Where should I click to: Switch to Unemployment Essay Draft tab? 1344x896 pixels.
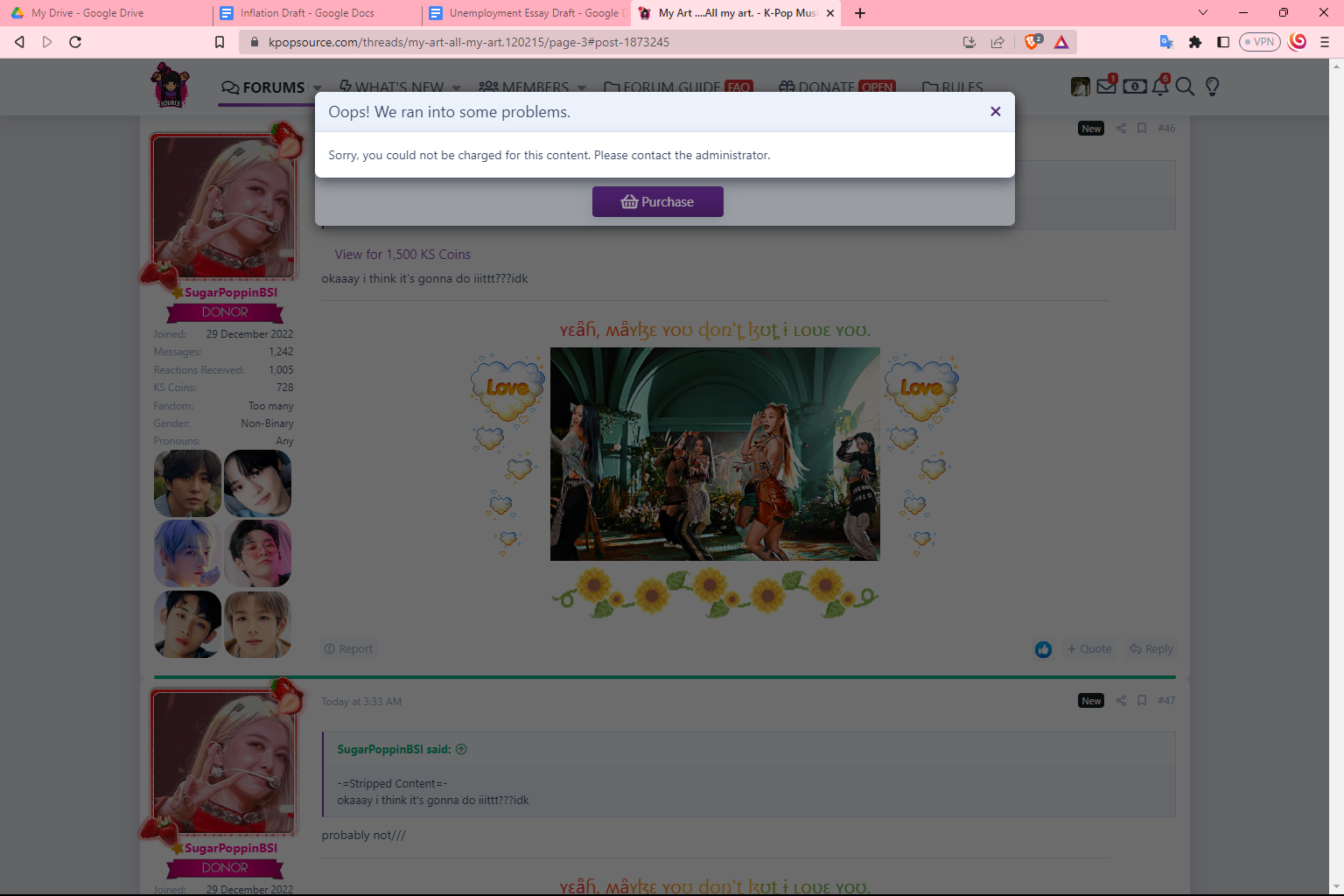[528, 13]
